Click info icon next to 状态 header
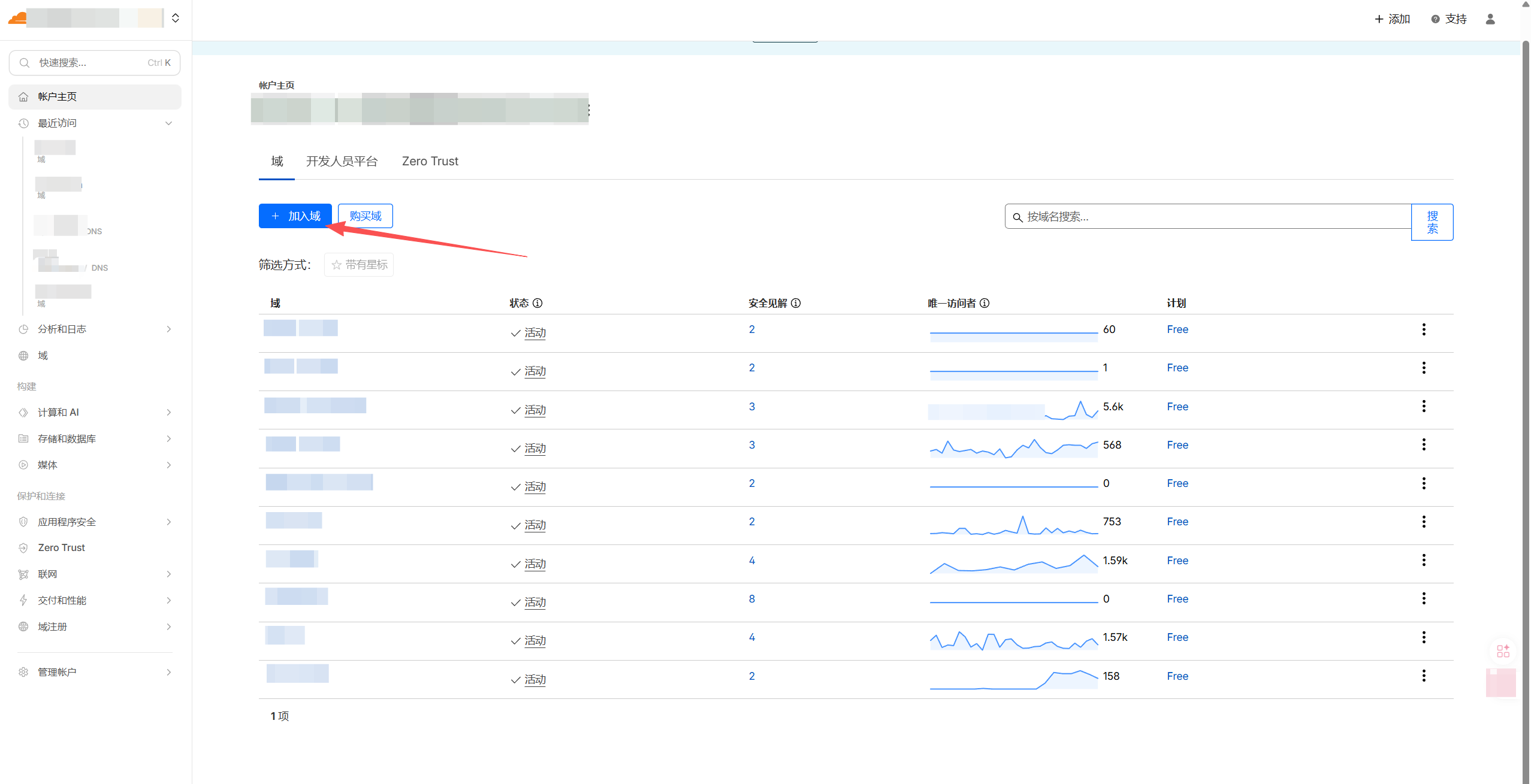The height and width of the screenshot is (784, 1531). pyautogui.click(x=537, y=303)
